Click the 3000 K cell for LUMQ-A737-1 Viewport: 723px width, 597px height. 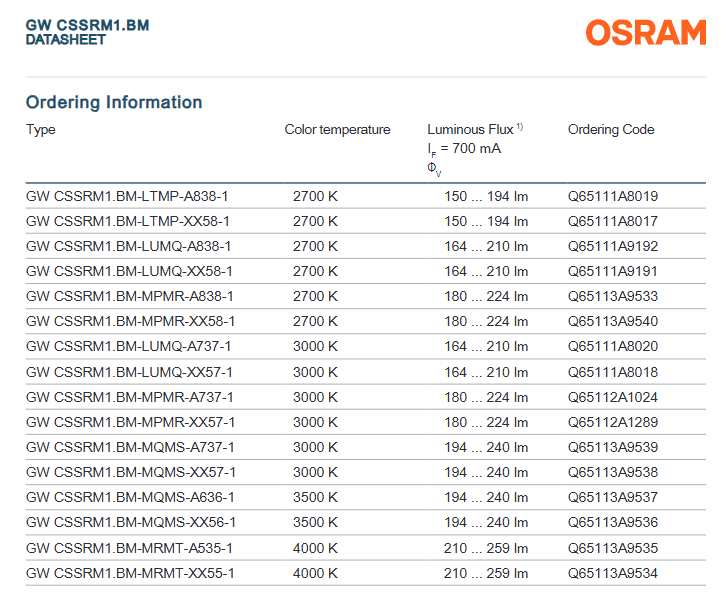pos(315,346)
